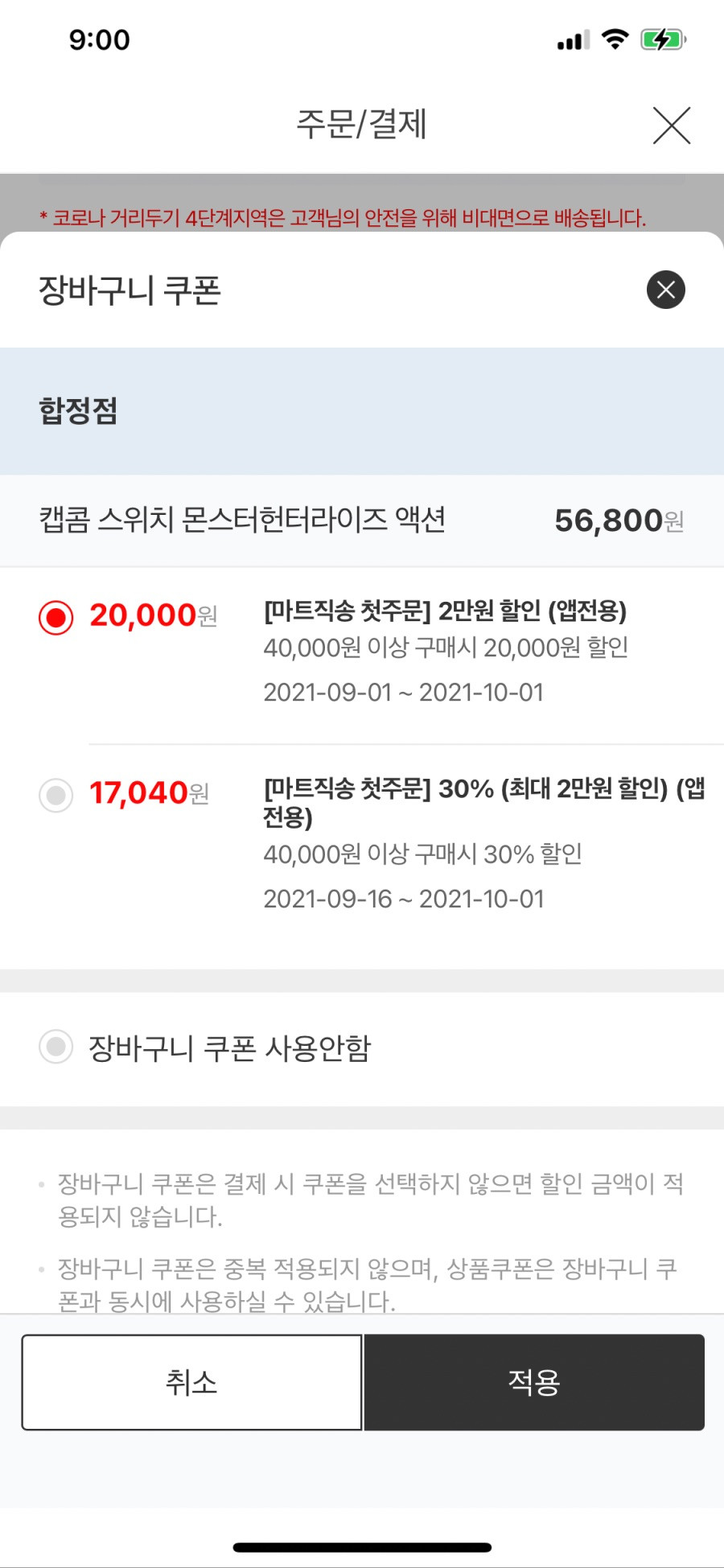Viewport: 724px width, 1568px height.
Task: Tap the cellular signal bars icon
Action: click(x=573, y=40)
